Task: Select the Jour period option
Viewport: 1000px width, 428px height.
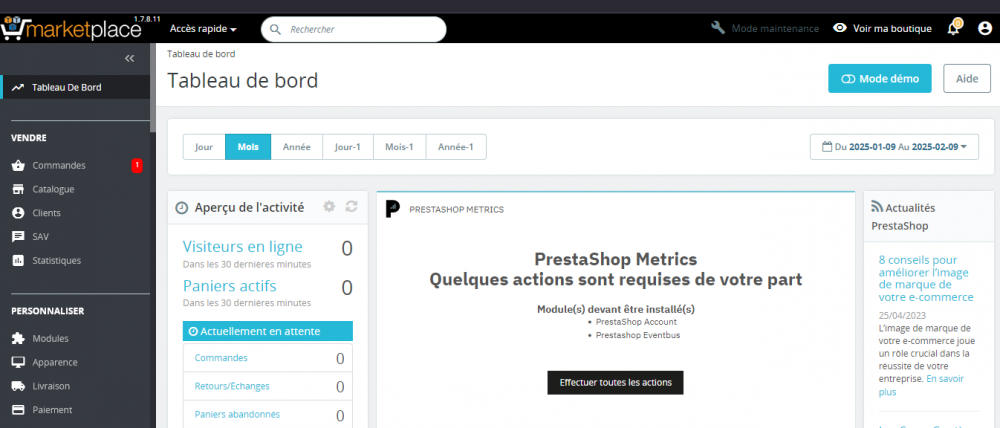Action: (x=204, y=147)
